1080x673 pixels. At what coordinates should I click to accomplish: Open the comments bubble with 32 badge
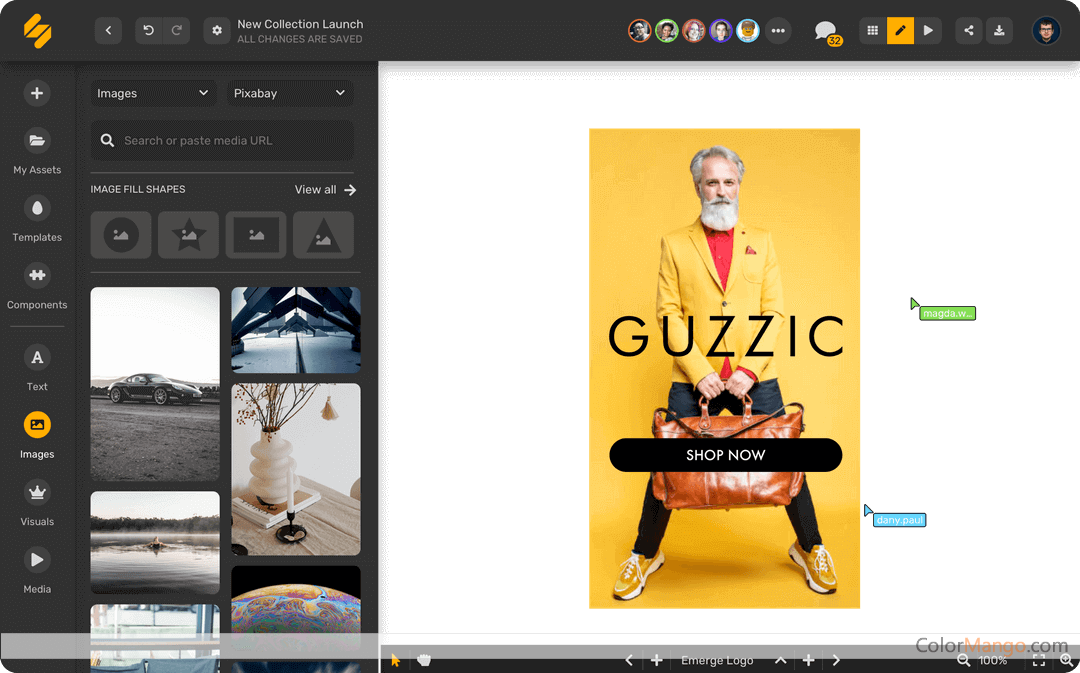[825, 31]
